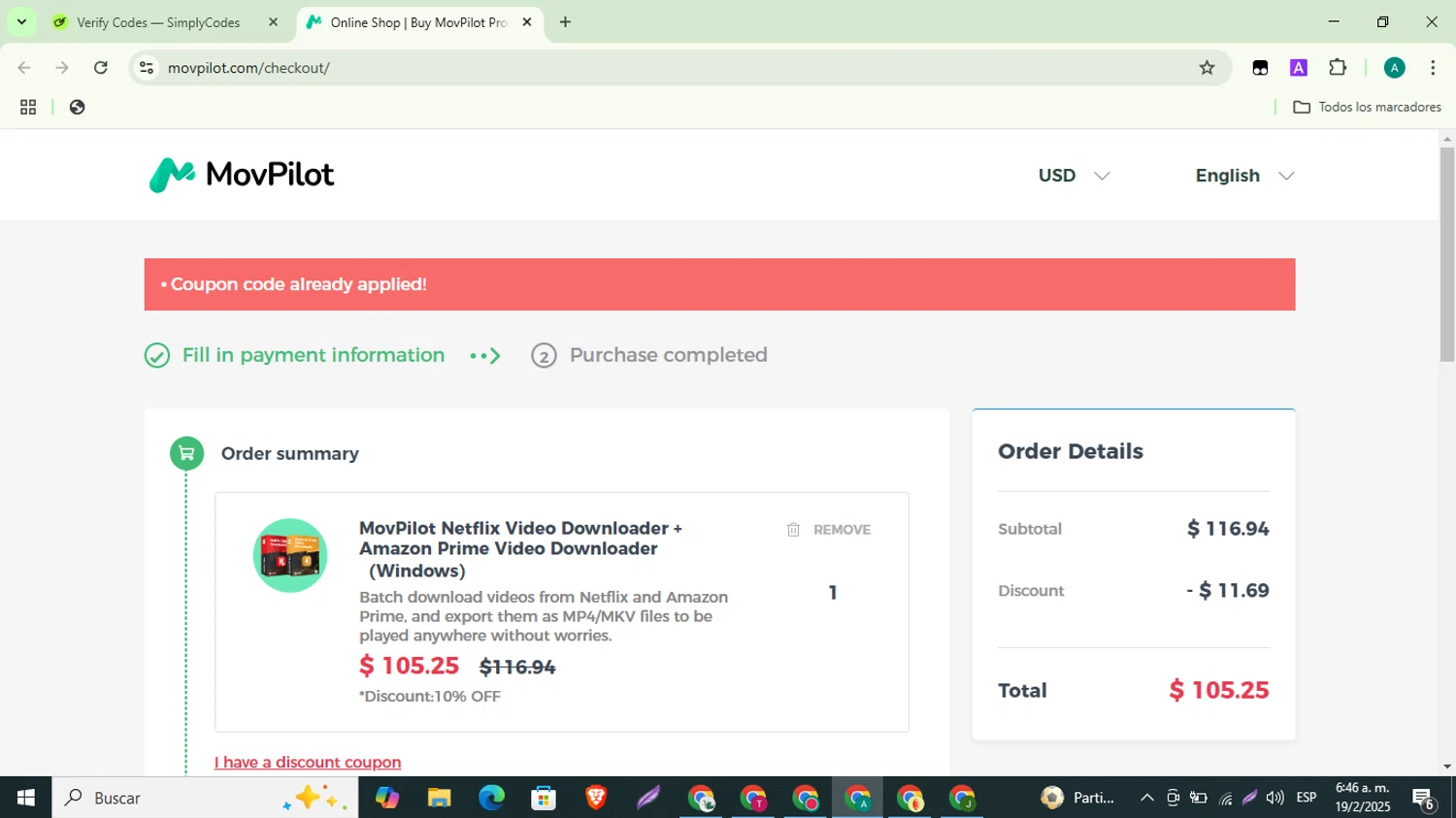Close the MovPilot Online Shop tab

click(527, 22)
